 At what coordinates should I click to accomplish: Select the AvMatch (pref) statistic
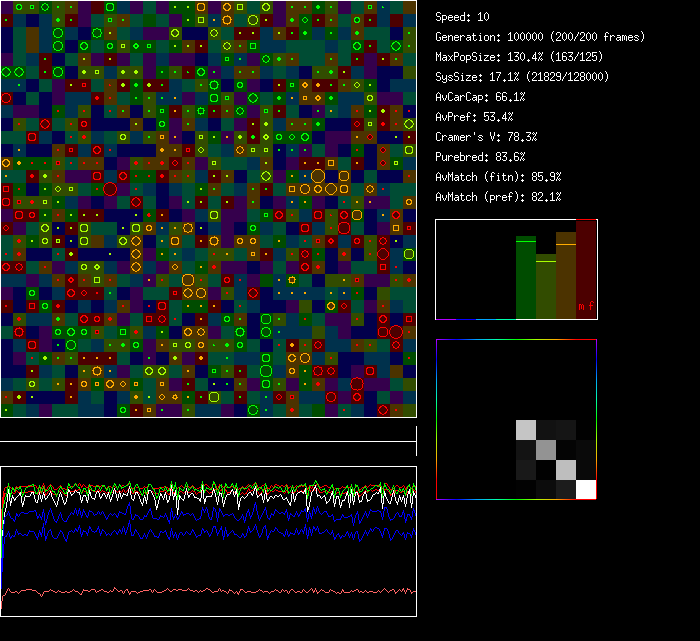498,197
